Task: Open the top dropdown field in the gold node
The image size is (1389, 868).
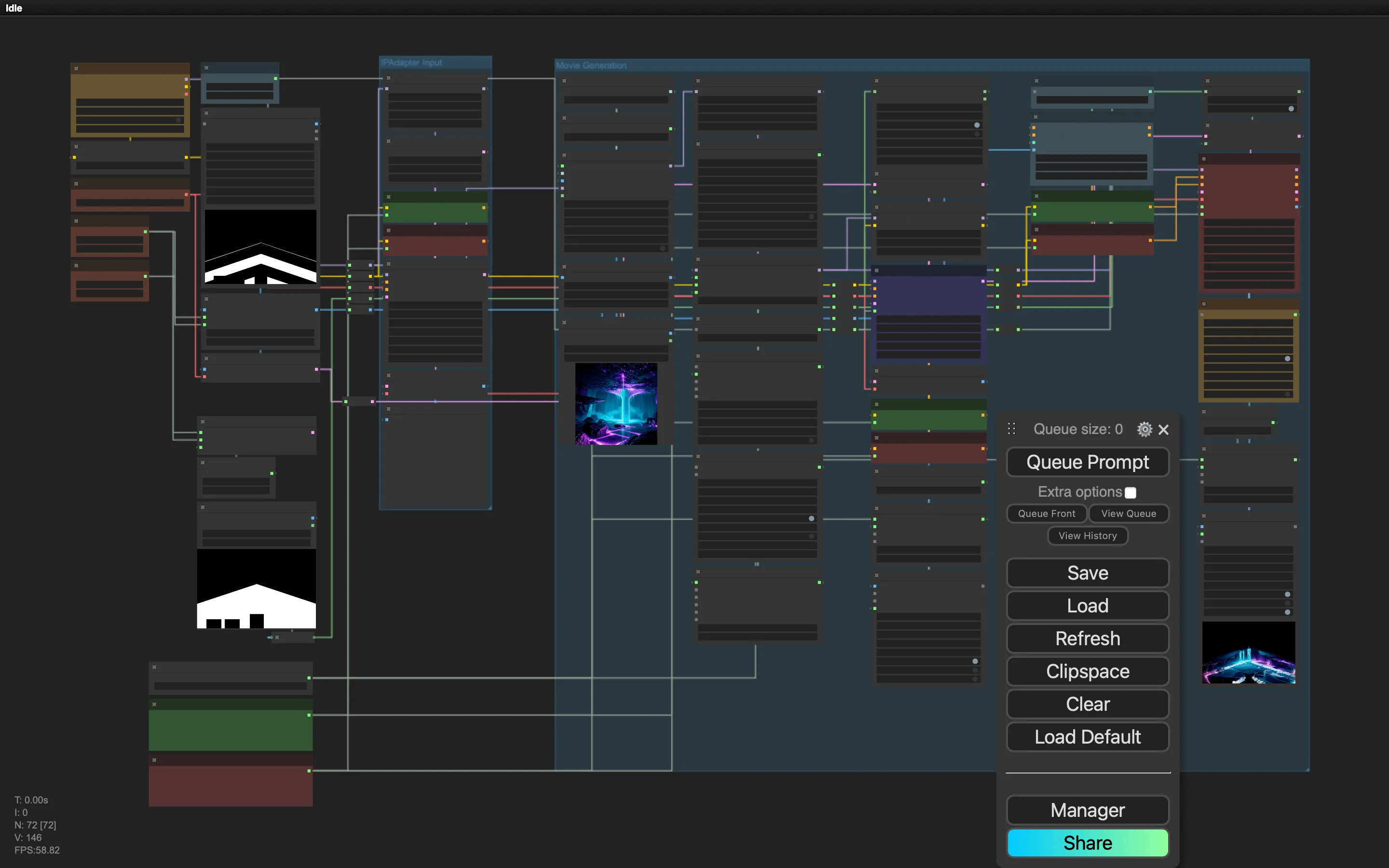Action: coord(1248,323)
